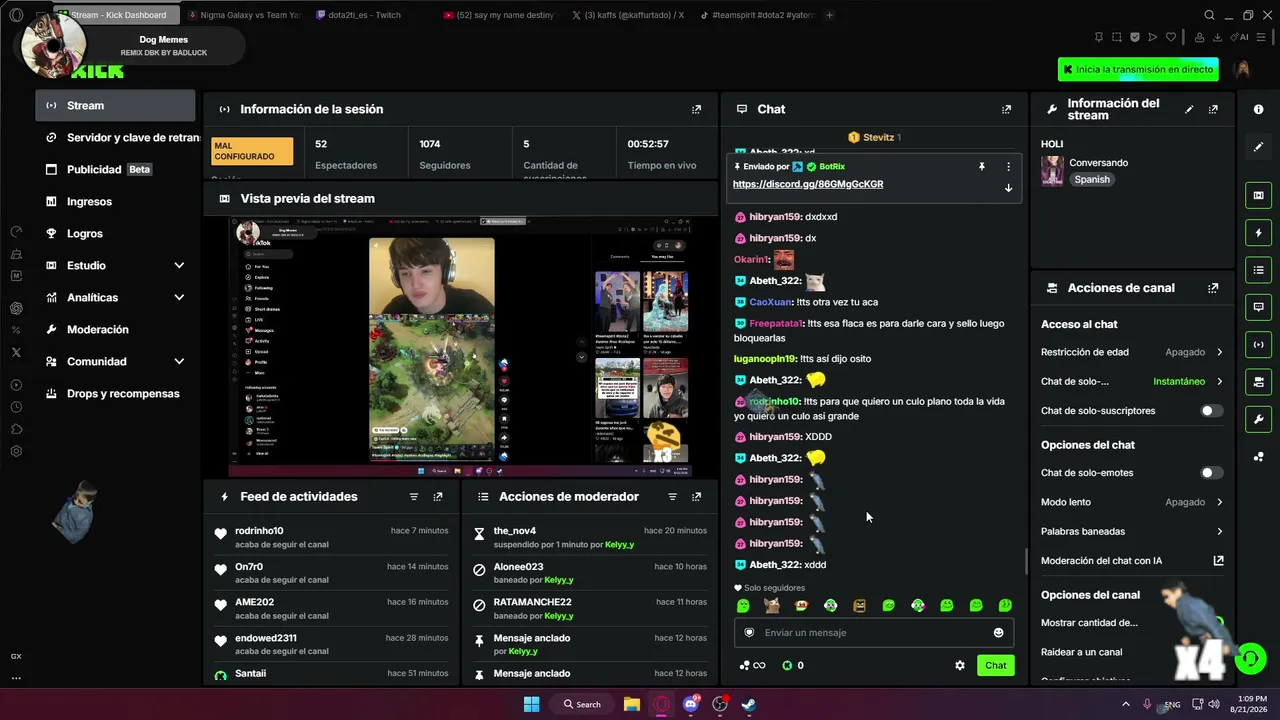The image size is (1280, 720).
Task: Click the stream preview video
Action: click(460, 346)
